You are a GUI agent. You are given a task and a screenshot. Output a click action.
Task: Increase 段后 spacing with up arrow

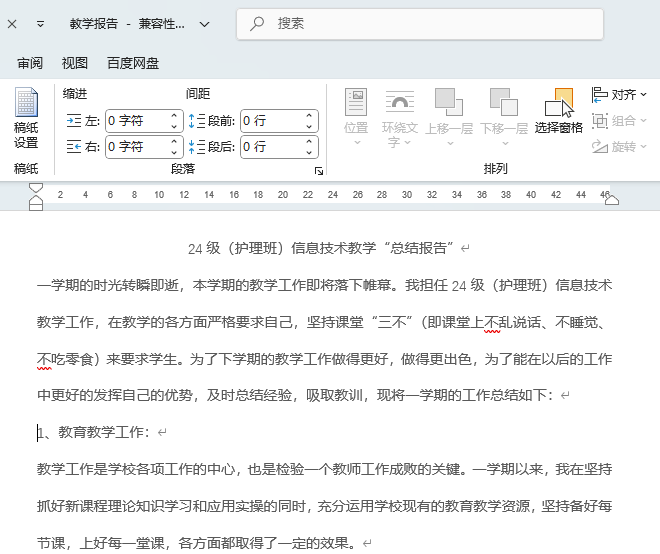[x=309, y=141]
